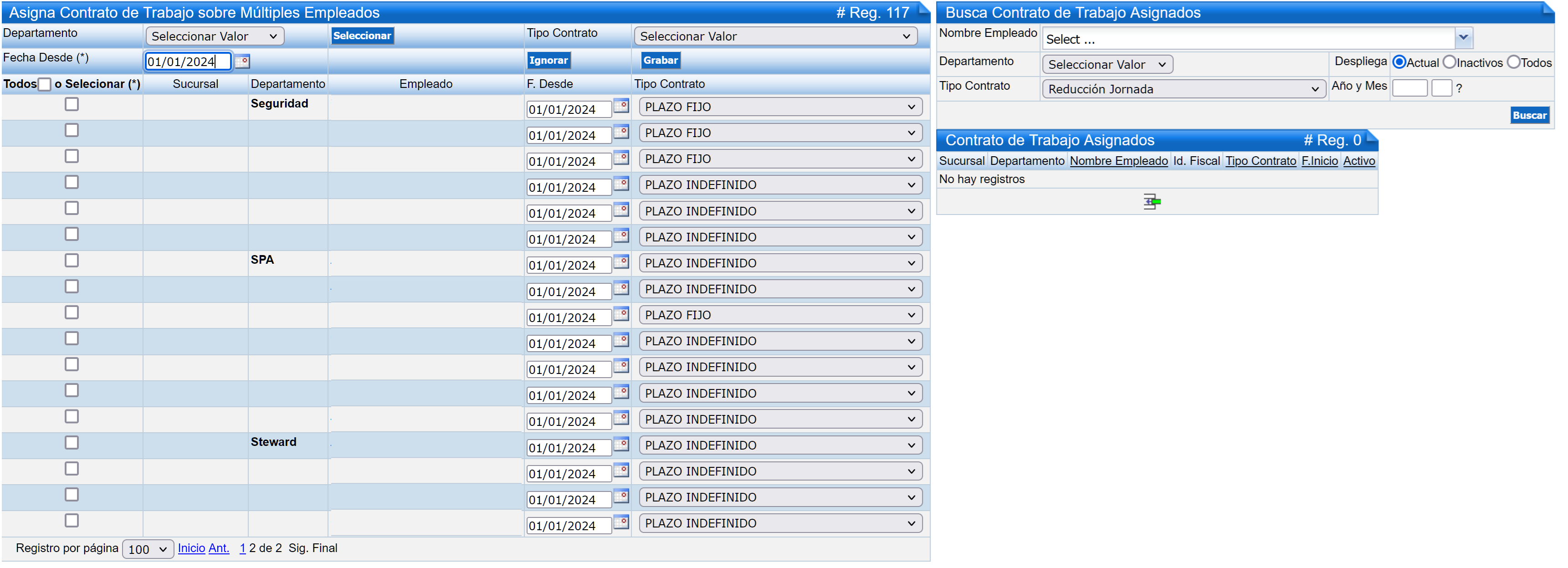The height and width of the screenshot is (568, 1568).
Task: Check the Seguridad row checkbox
Action: (72, 104)
